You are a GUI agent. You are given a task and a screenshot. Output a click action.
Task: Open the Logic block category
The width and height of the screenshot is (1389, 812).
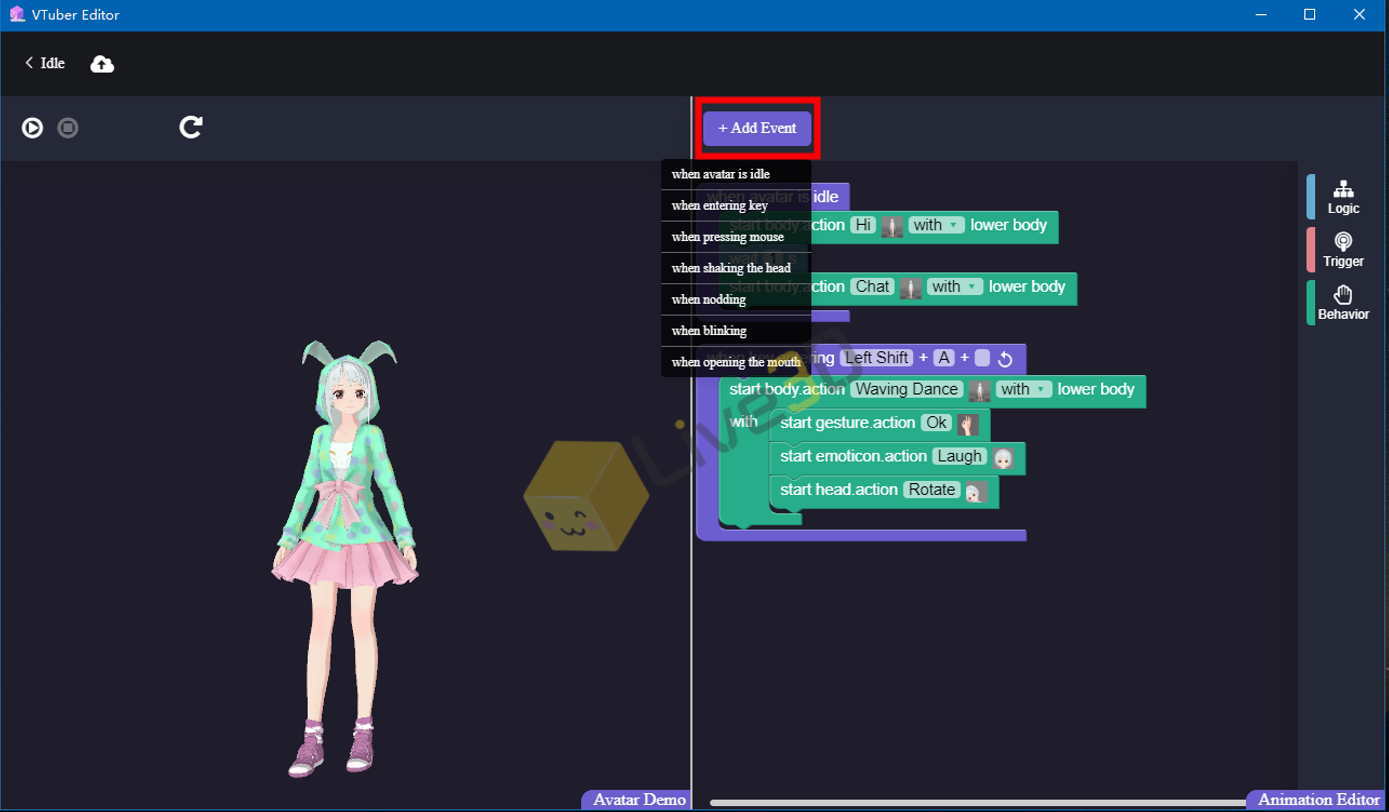click(1342, 196)
